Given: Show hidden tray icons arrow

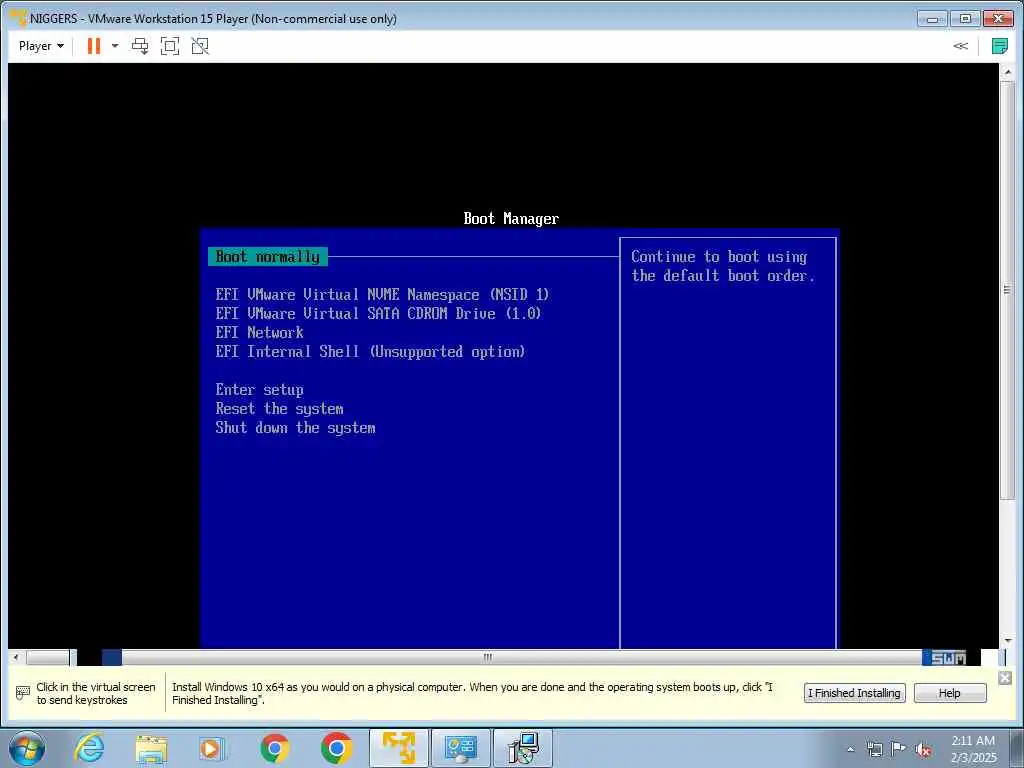Looking at the screenshot, I should (850, 749).
